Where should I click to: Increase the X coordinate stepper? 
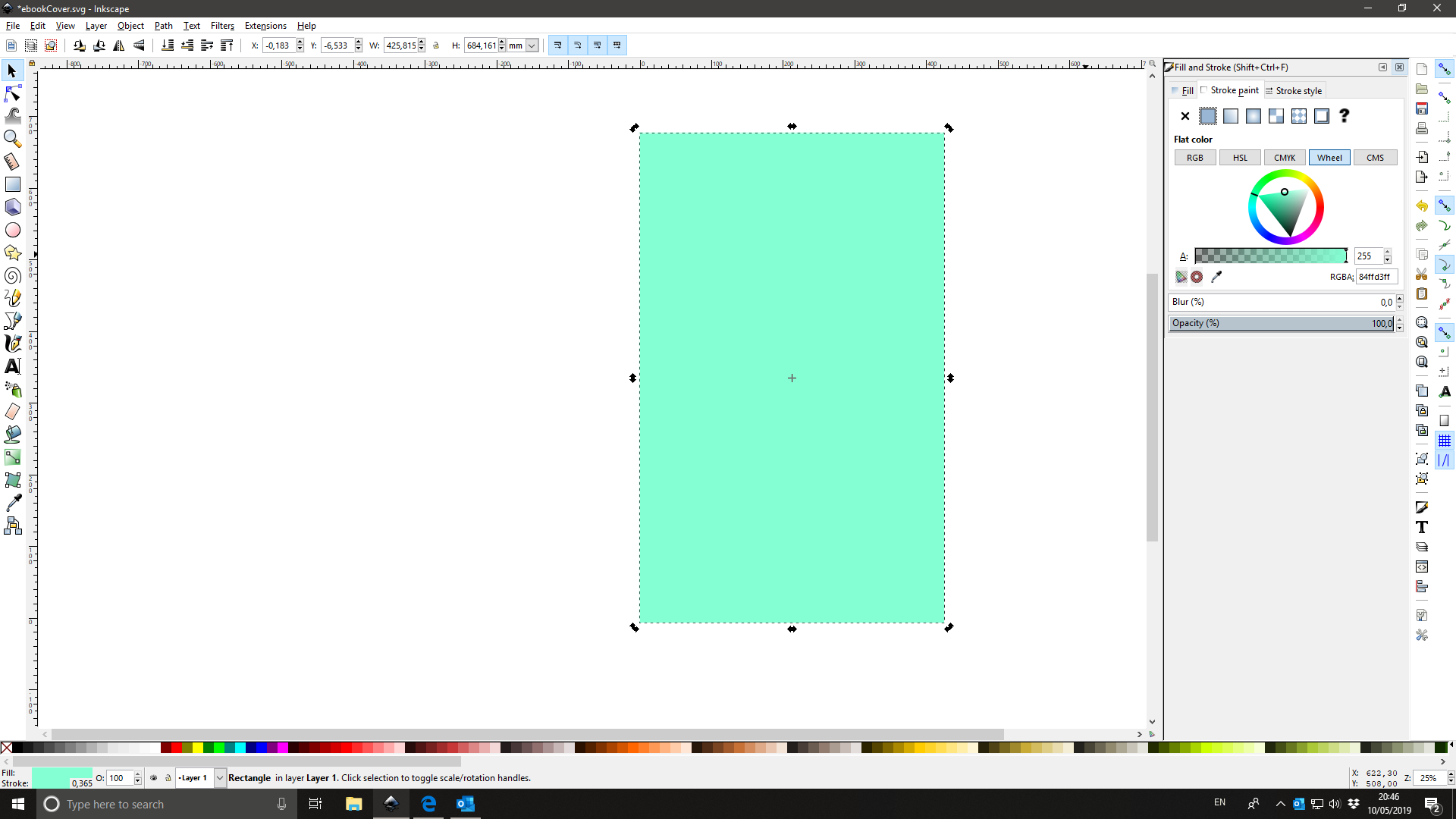(x=300, y=42)
